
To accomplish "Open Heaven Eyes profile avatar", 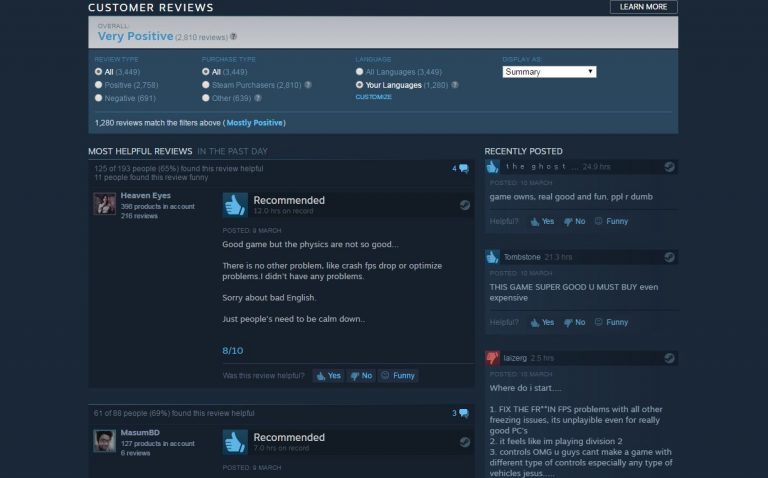I will [x=105, y=203].
